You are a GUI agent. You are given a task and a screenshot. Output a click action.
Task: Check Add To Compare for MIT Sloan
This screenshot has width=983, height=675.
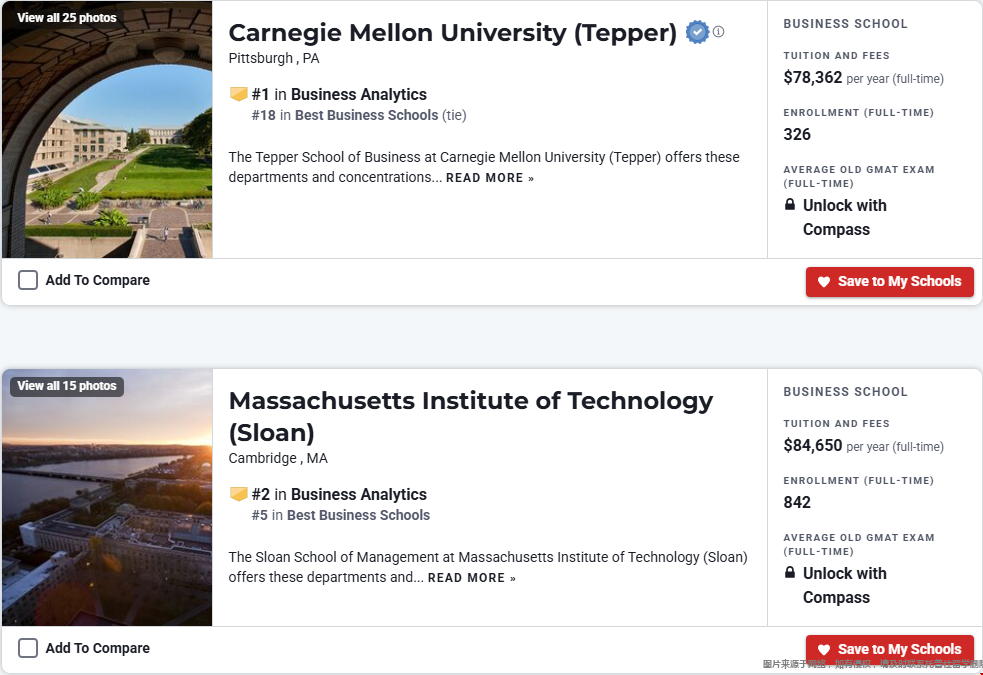[28, 648]
